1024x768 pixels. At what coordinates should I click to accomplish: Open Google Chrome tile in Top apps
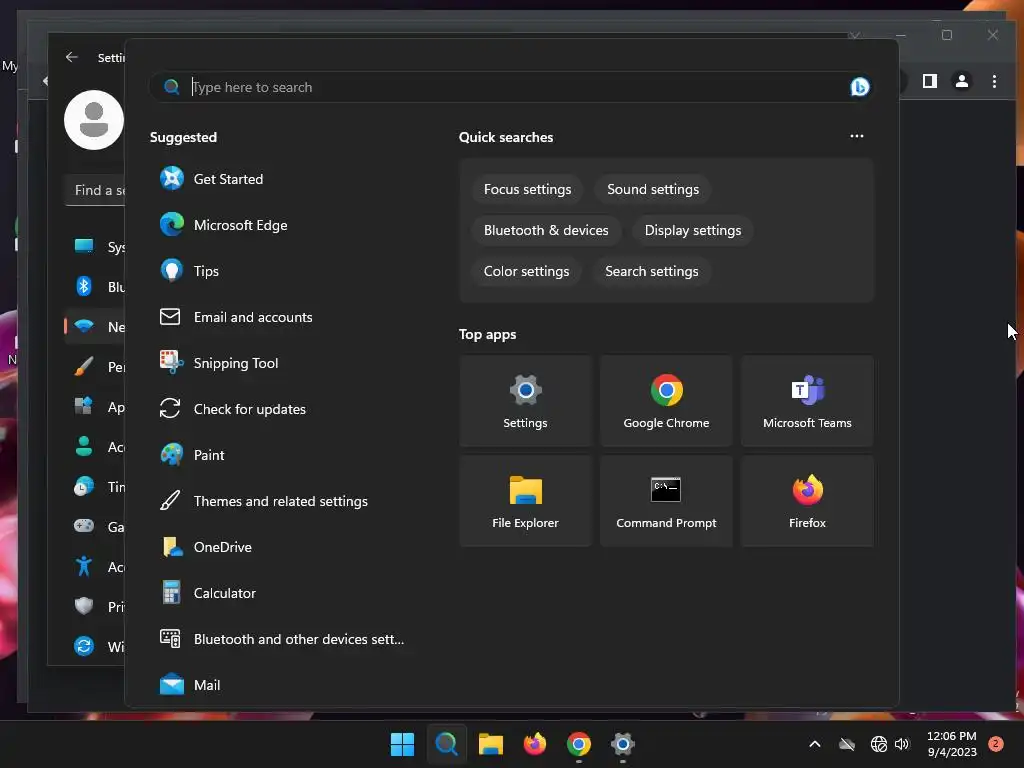pos(666,401)
